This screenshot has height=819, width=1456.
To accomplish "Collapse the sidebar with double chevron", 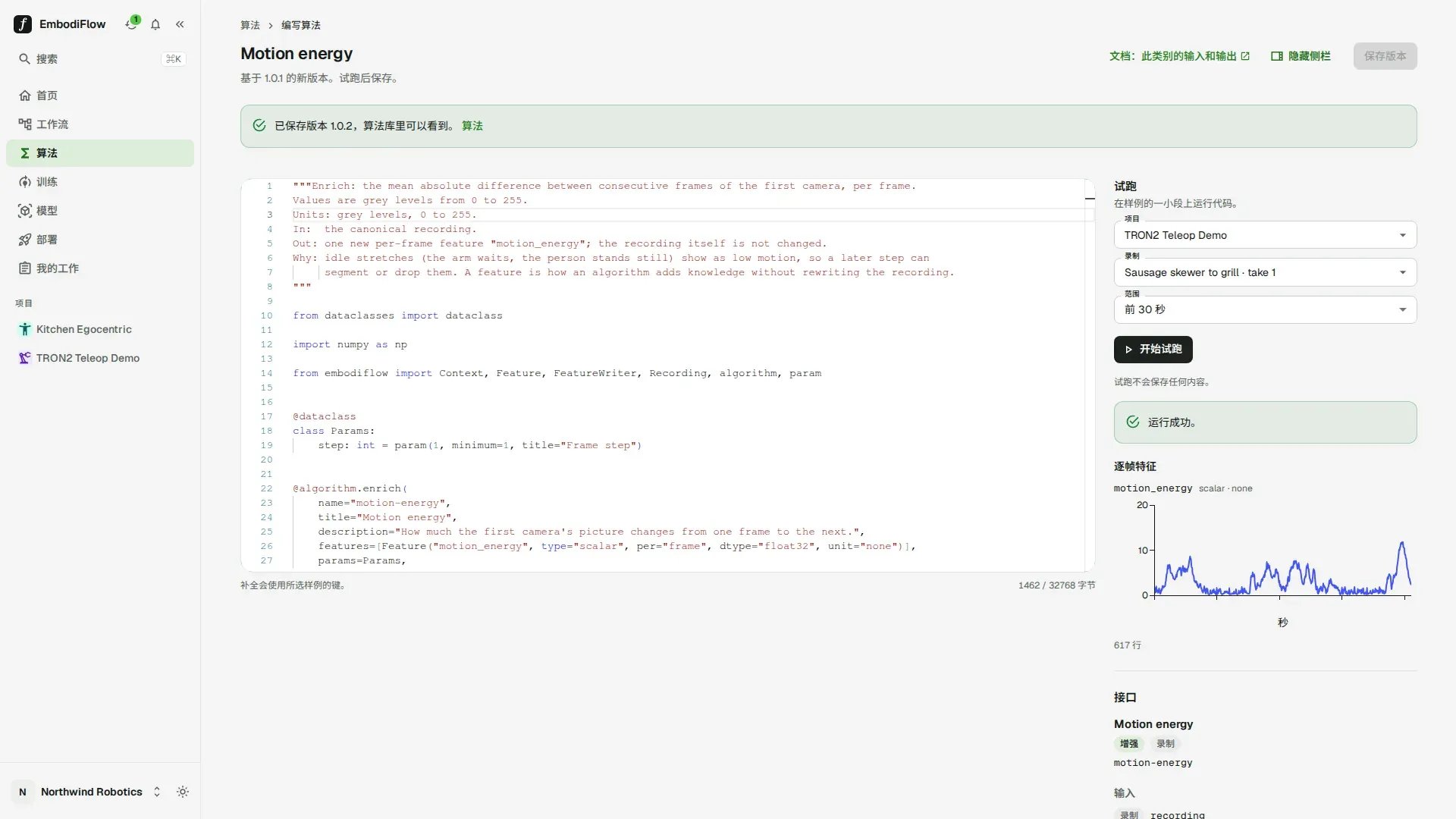I will click(x=180, y=24).
